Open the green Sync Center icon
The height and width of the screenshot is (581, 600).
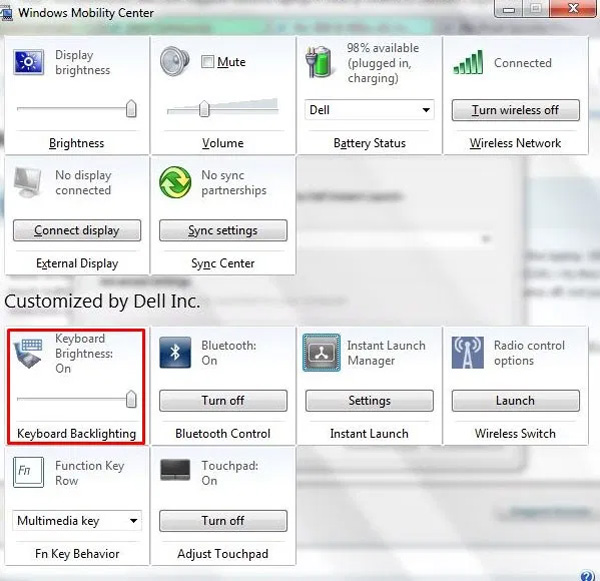(x=175, y=182)
